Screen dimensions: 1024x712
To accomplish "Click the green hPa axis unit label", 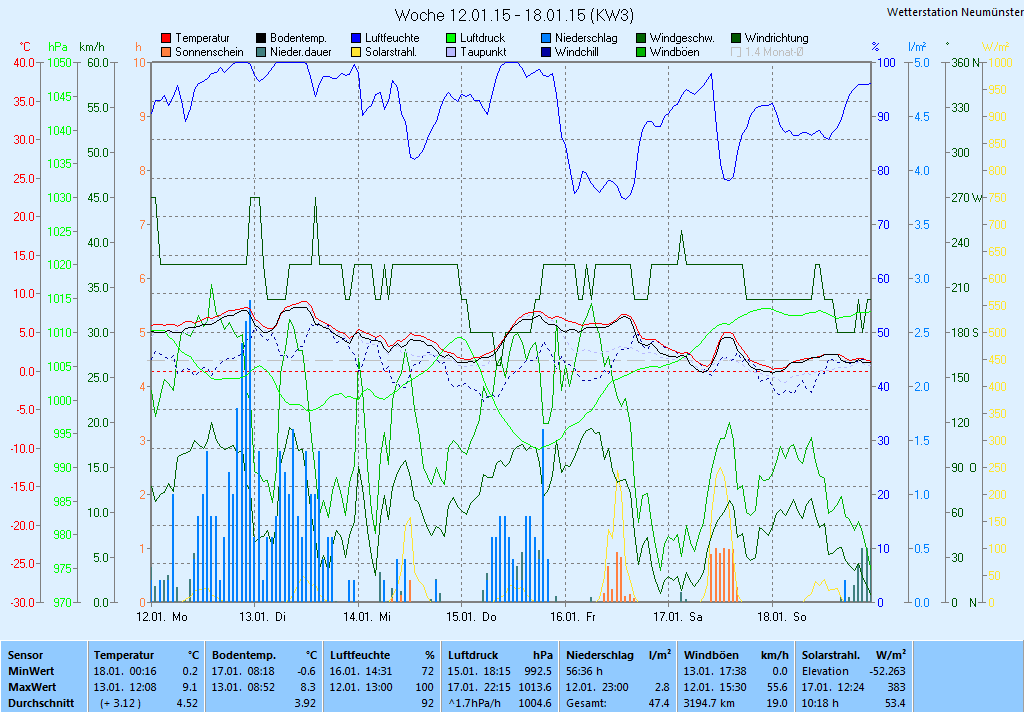I will [x=58, y=47].
